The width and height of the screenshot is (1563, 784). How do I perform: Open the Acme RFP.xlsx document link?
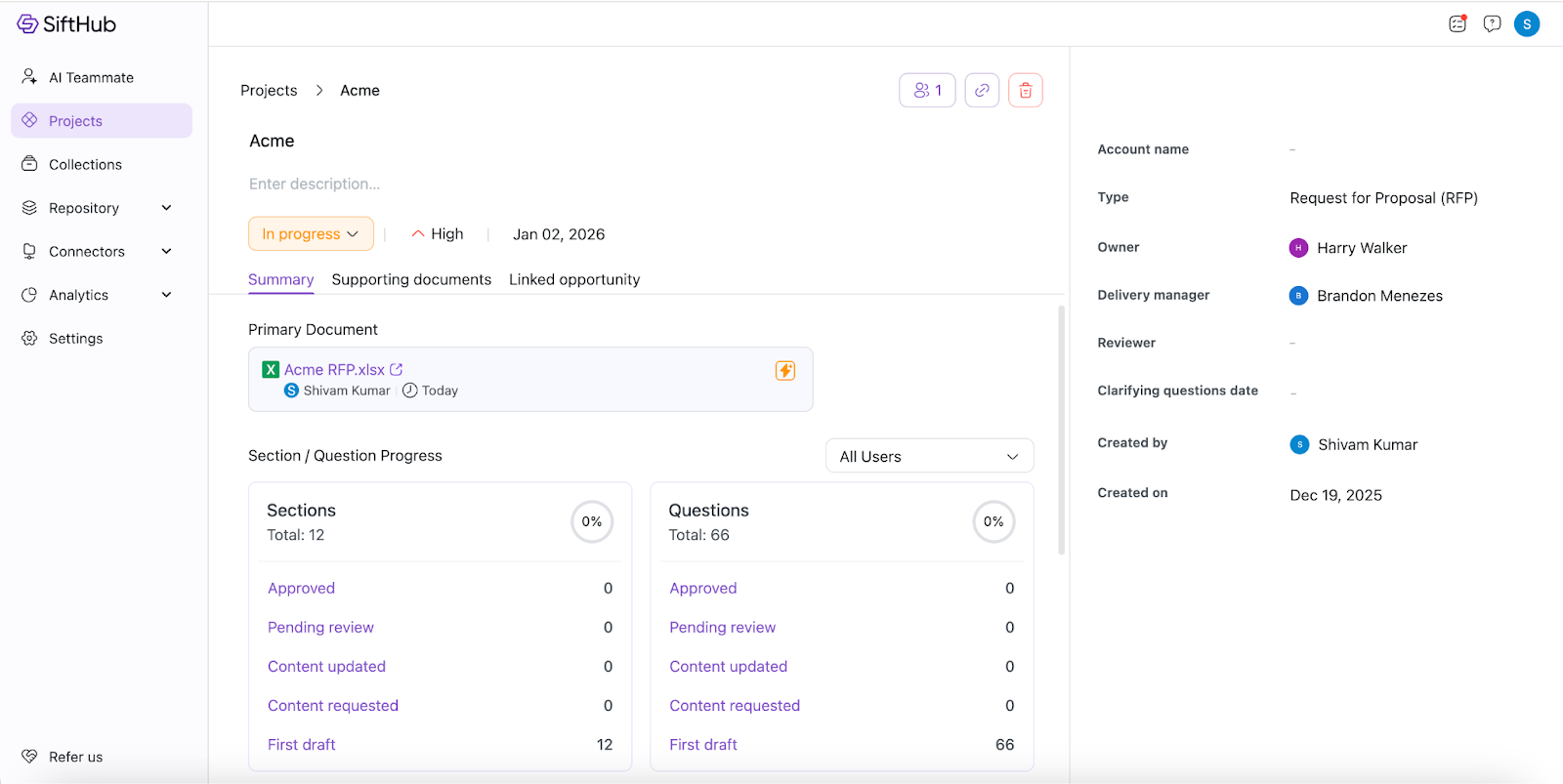pos(334,370)
